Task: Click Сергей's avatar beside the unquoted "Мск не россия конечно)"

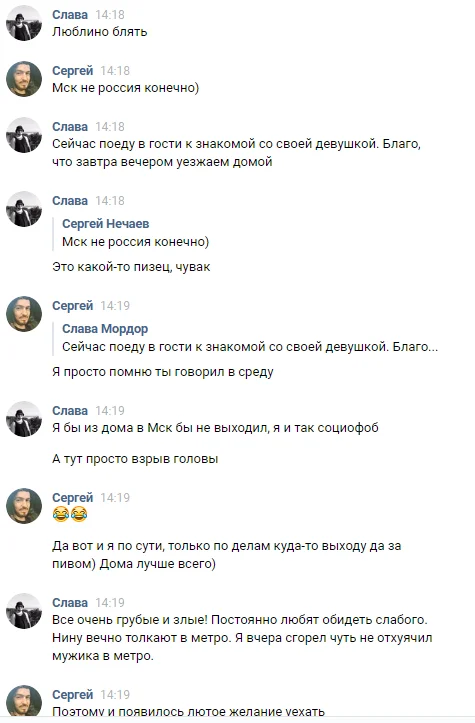Action: pyautogui.click(x=24, y=79)
